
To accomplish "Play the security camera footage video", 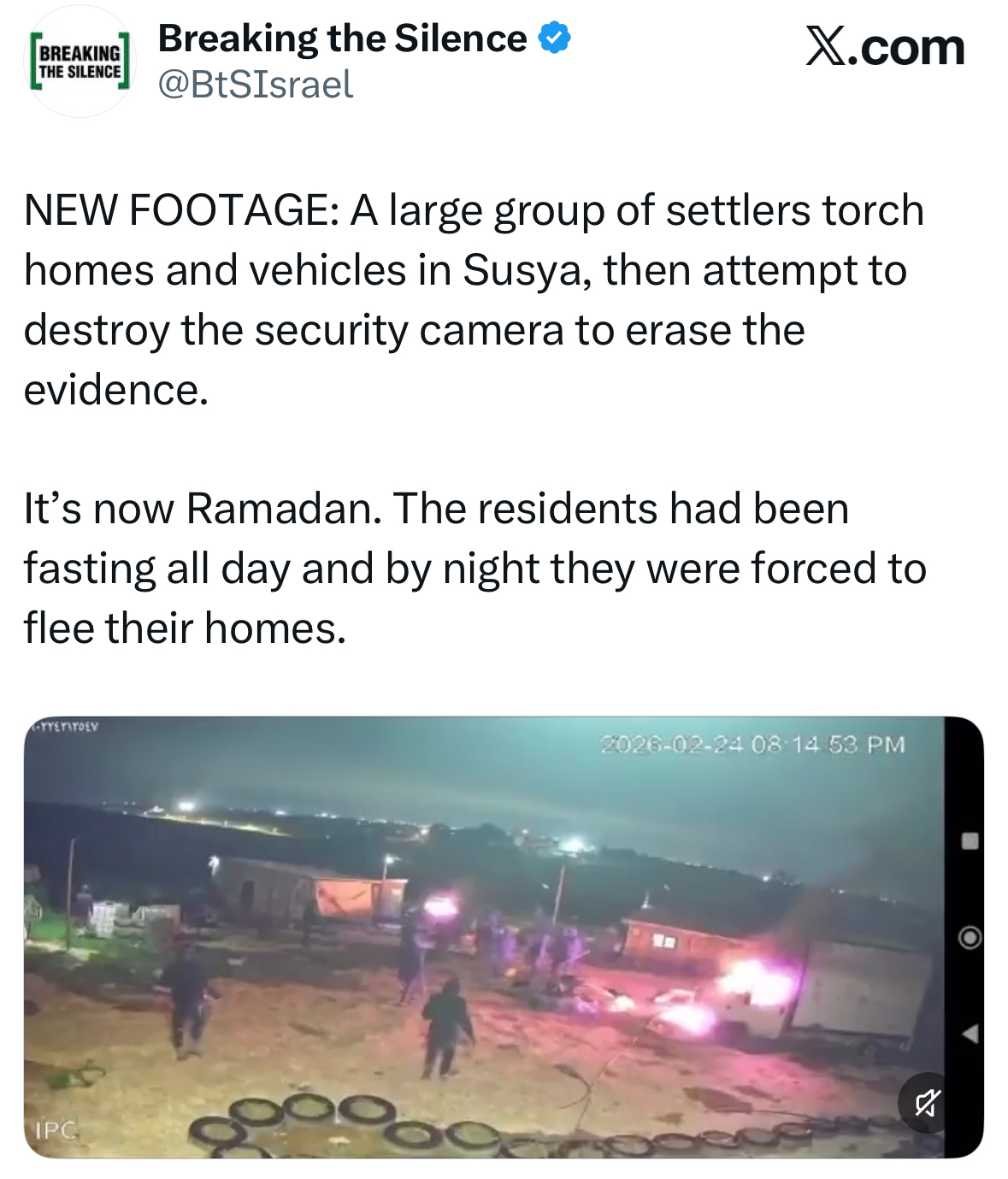I will coord(484,936).
